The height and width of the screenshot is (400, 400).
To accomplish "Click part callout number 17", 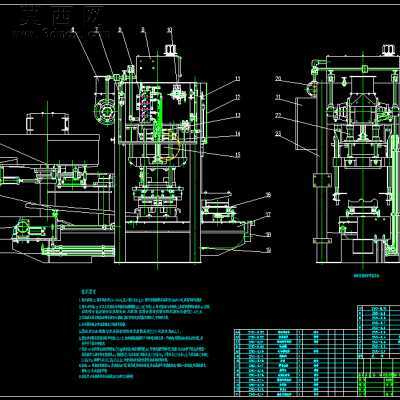I will point(268,215).
